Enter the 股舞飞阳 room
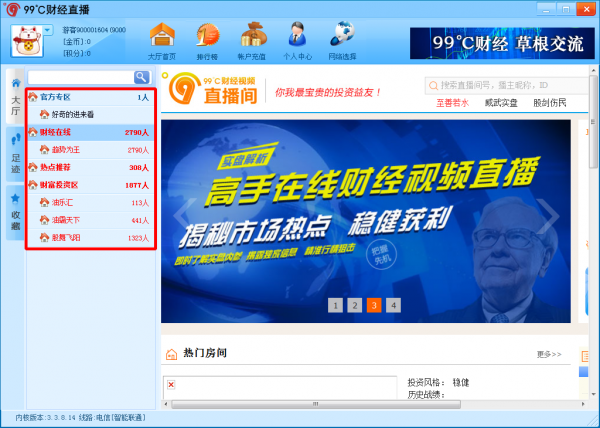The width and height of the screenshot is (600, 428). click(x=90, y=238)
